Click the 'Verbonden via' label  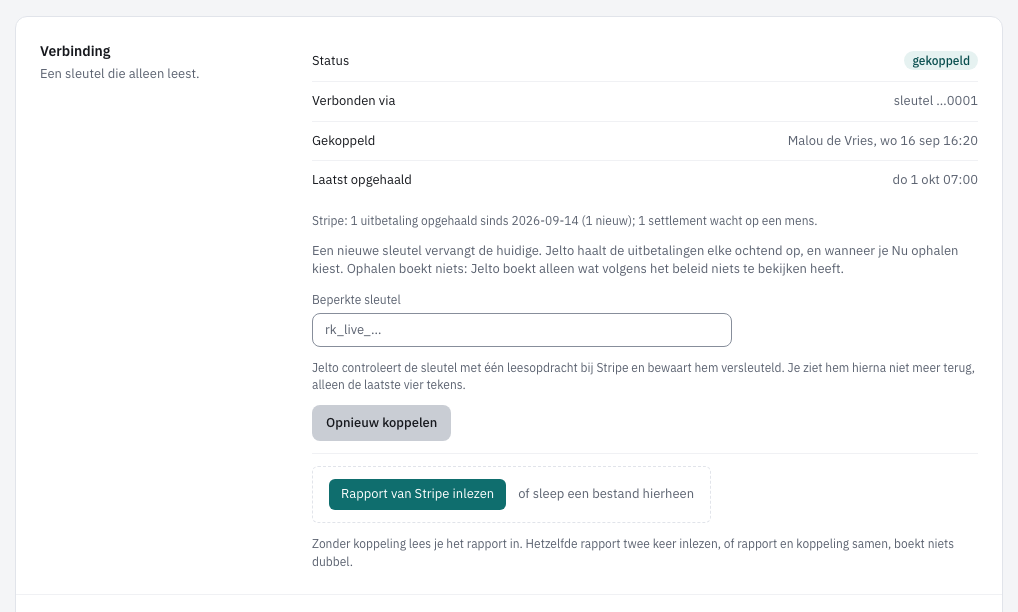click(354, 101)
